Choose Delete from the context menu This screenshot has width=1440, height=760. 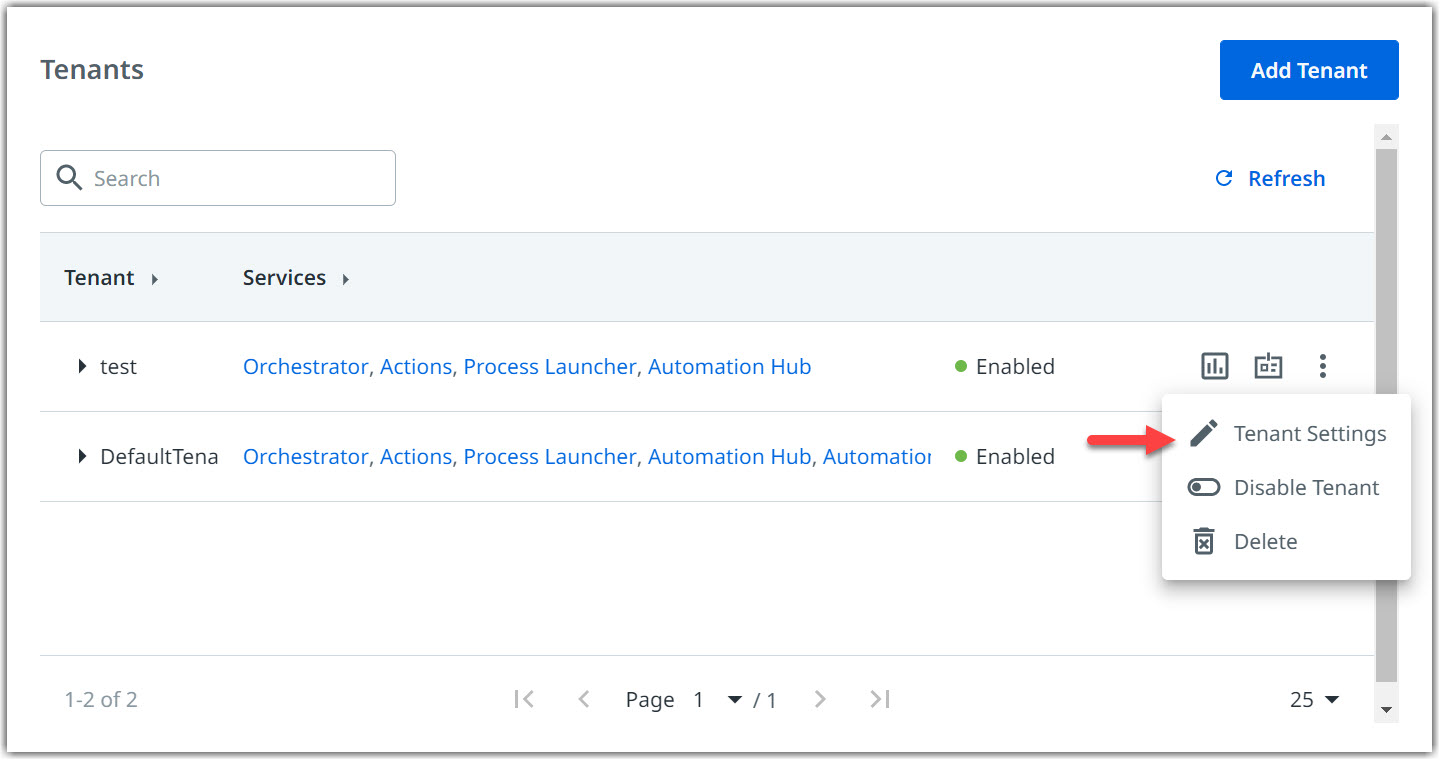click(1286, 541)
